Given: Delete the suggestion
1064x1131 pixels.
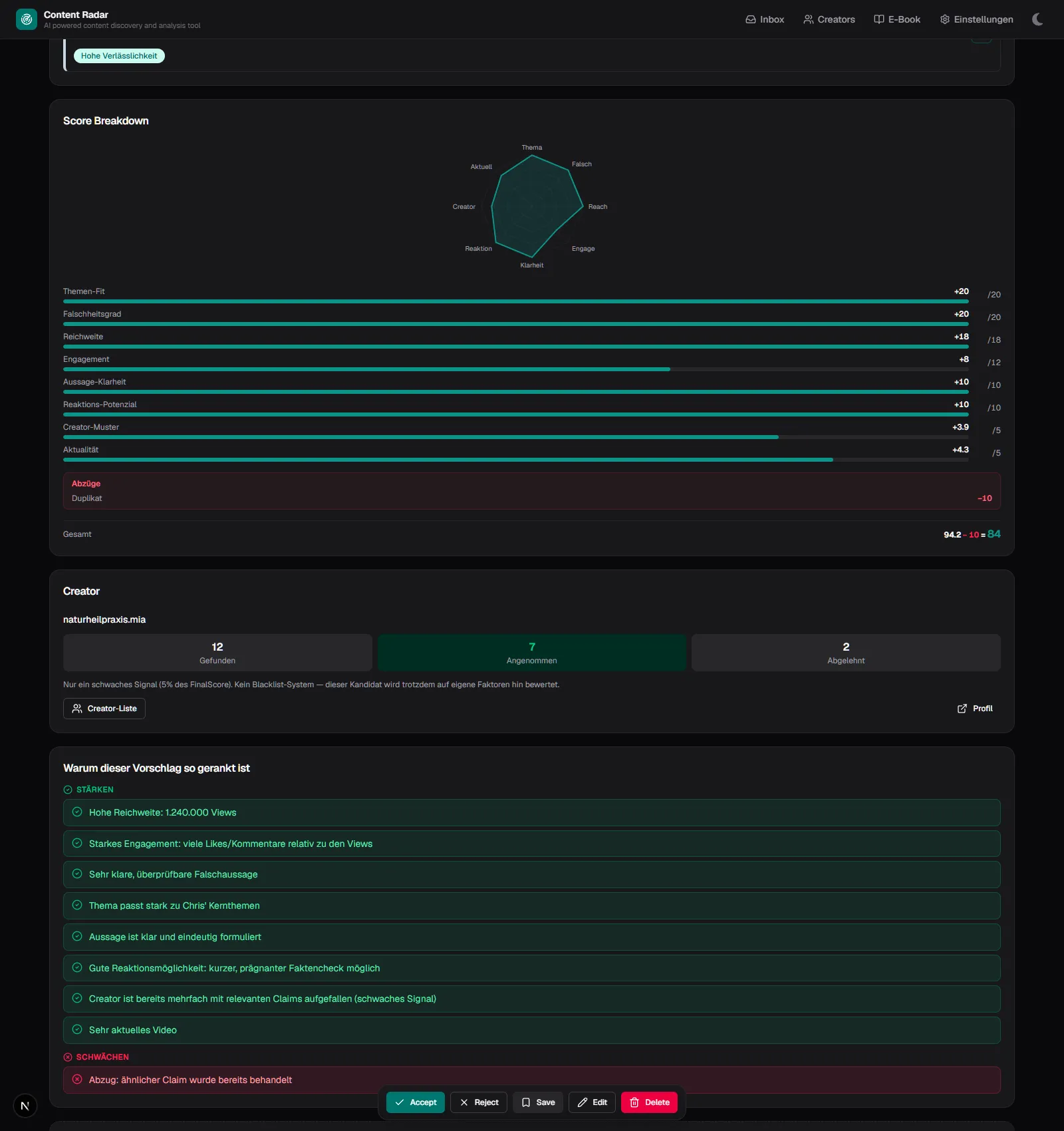Looking at the screenshot, I should point(650,1102).
